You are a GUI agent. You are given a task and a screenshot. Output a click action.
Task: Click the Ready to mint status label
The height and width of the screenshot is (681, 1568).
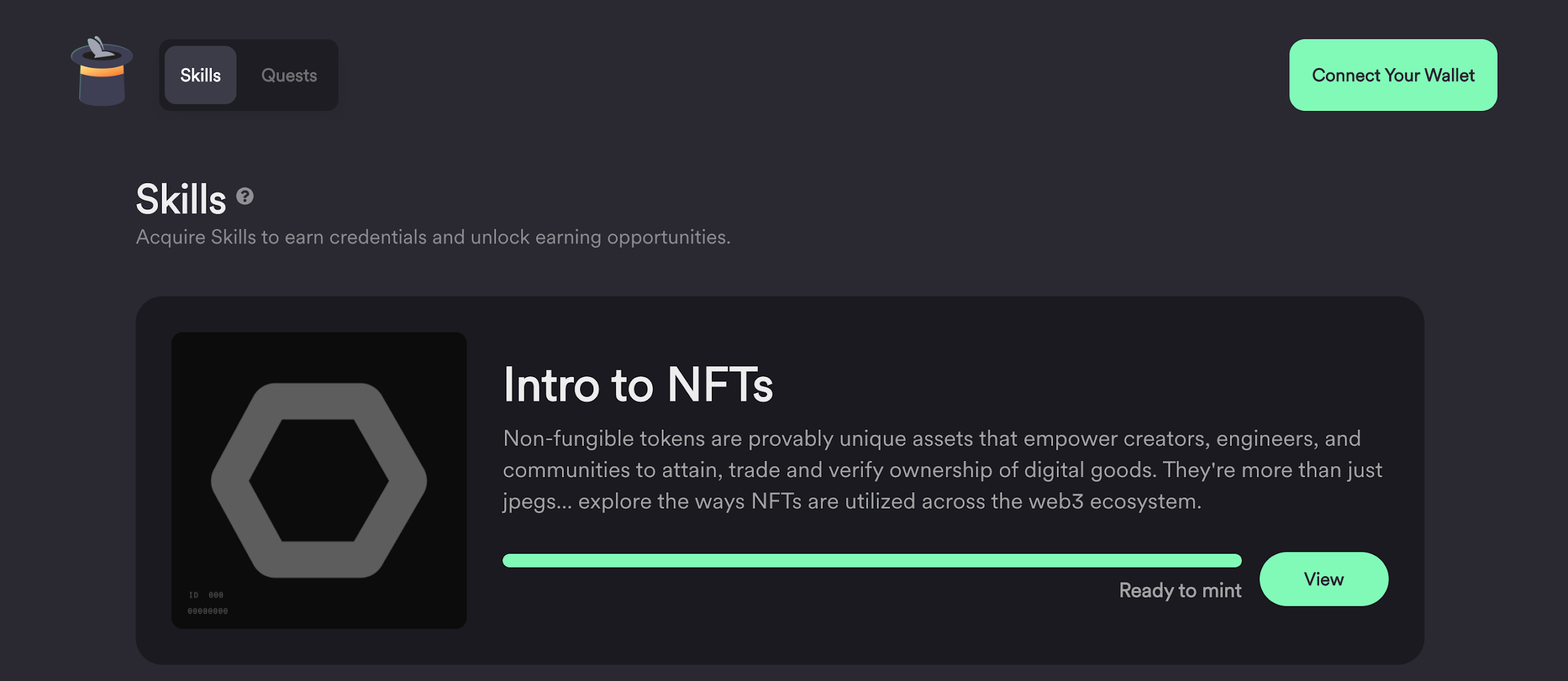tap(1180, 590)
